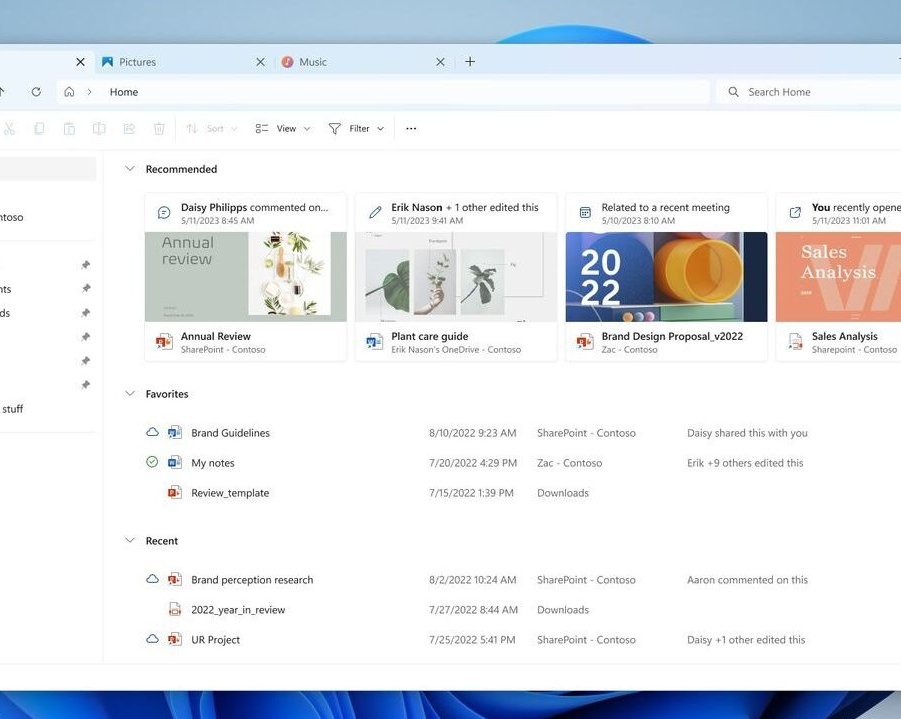901x719 pixels.
Task: Click the date 8/10/2022 9:23 AM
Action: point(472,433)
